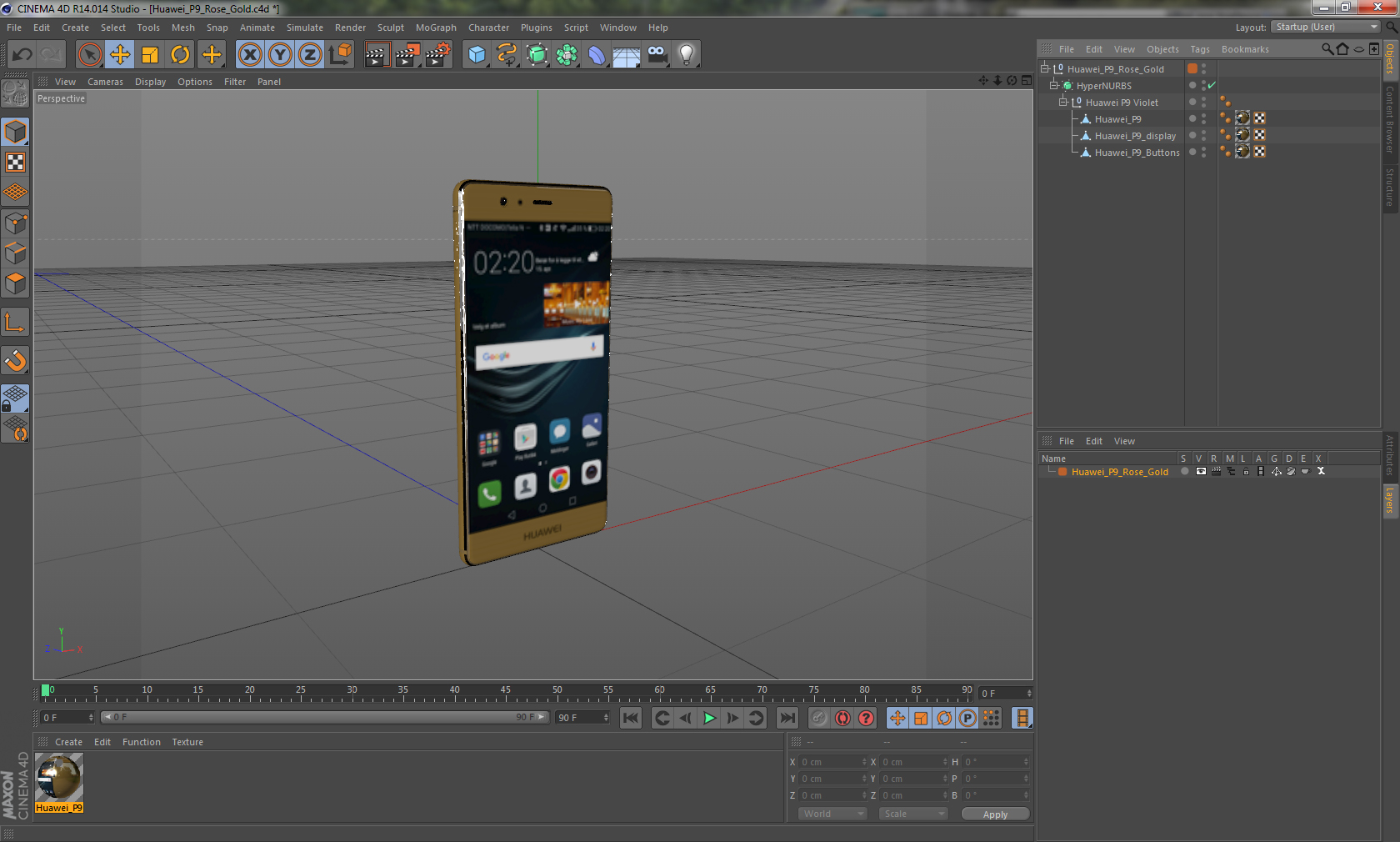The width and height of the screenshot is (1400, 842).
Task: Toggle Huawei_P9_Rose_Gold layer viewport visibility
Action: coord(1201,472)
